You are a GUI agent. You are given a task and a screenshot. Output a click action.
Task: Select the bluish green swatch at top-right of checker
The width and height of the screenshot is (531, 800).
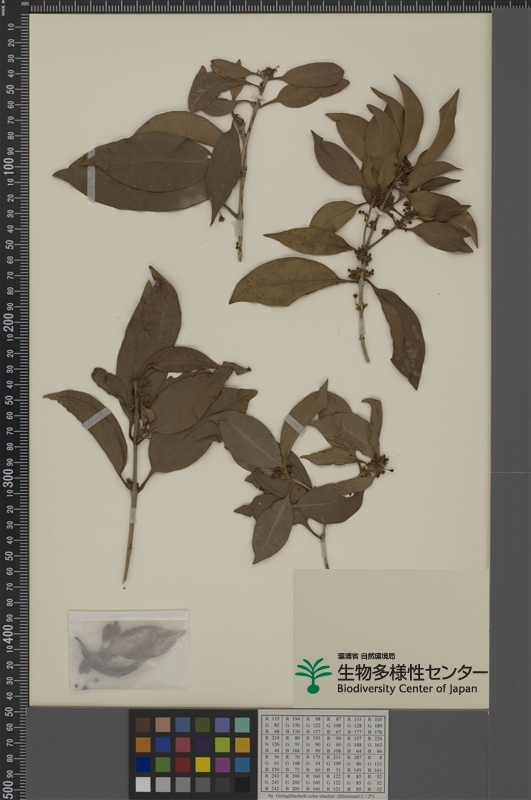tap(242, 724)
